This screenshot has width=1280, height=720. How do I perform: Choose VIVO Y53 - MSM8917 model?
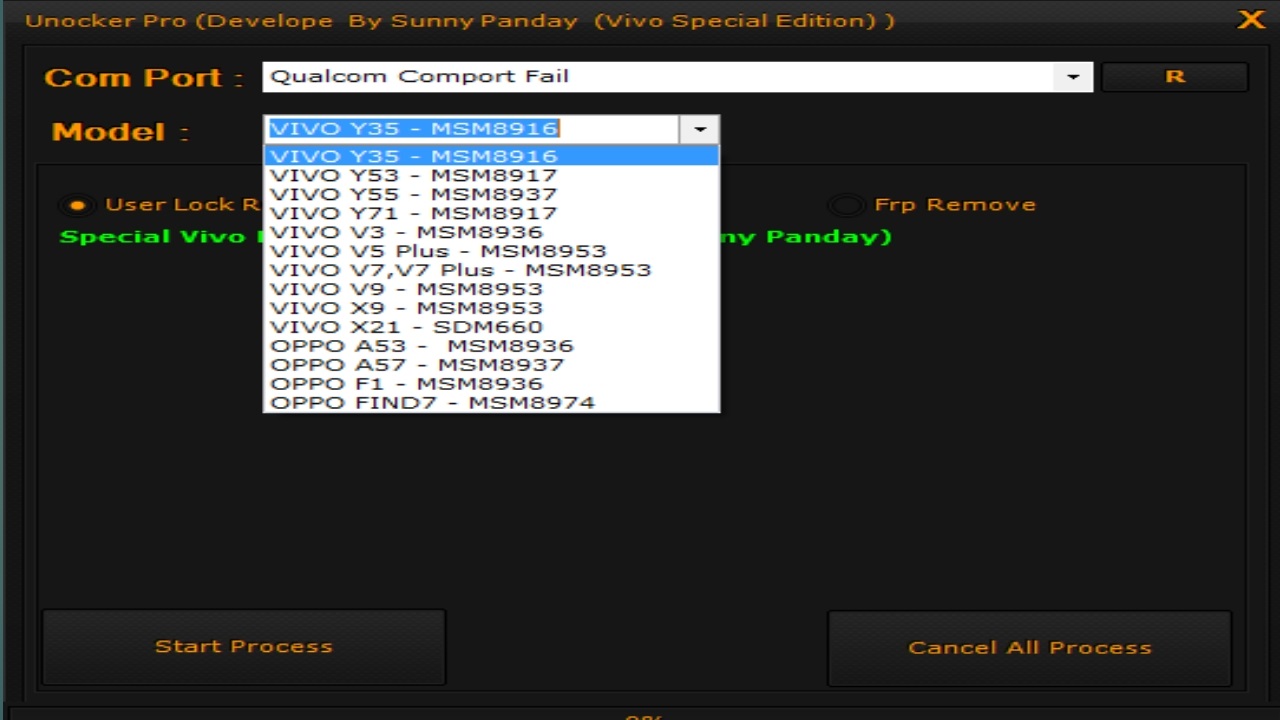491,175
